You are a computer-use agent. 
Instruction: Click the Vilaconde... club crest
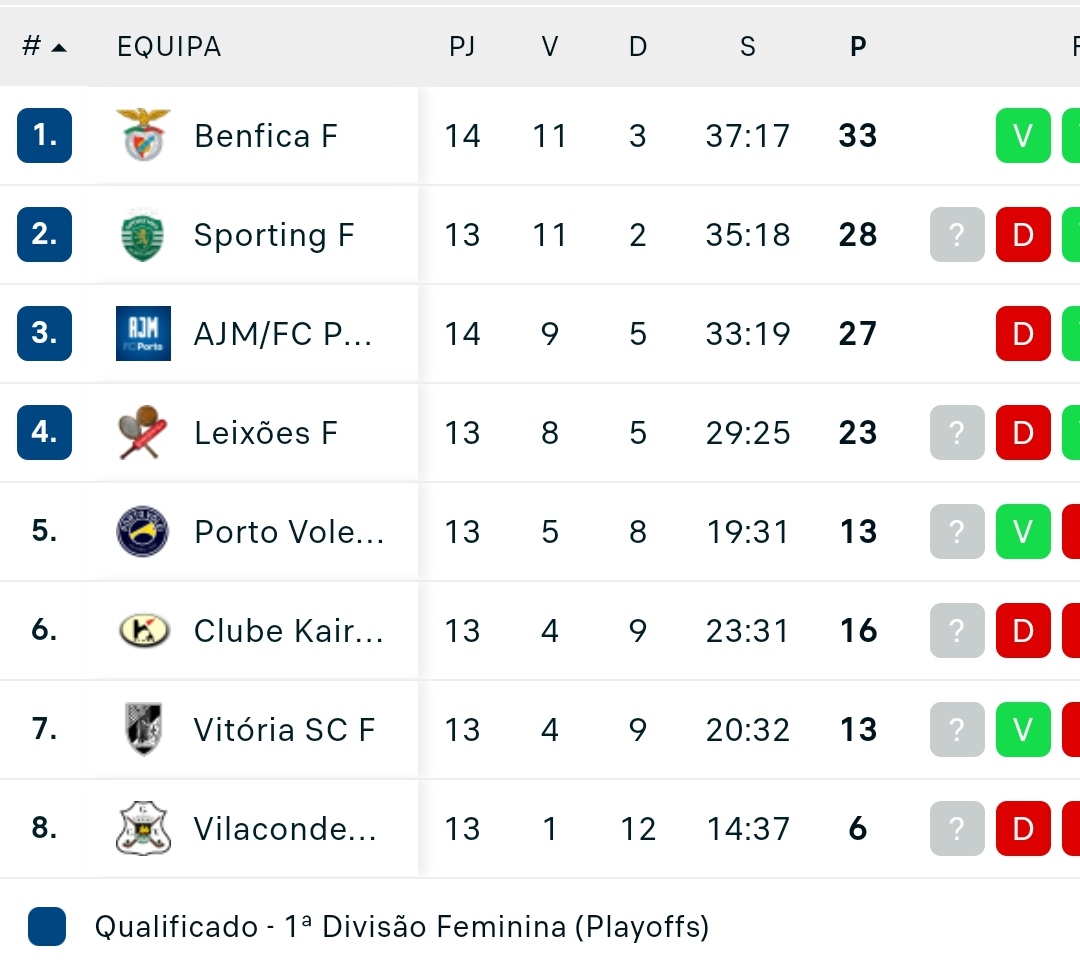pyautogui.click(x=143, y=828)
